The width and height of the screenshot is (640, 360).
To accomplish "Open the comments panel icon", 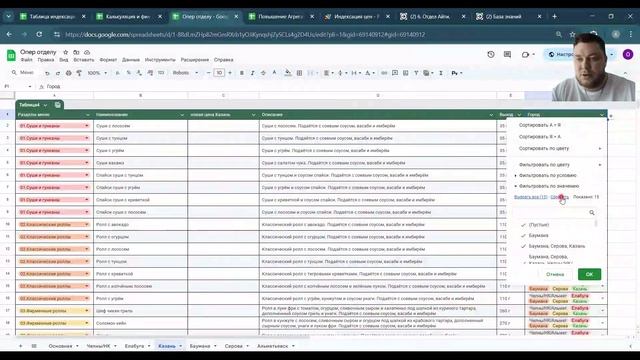I will [507, 54].
